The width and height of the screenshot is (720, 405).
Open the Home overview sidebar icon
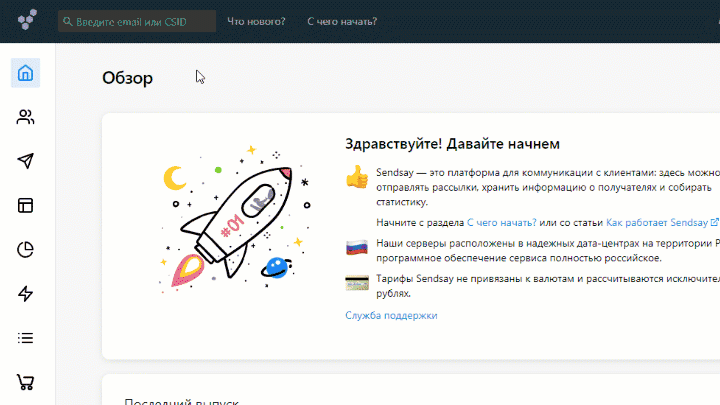[x=26, y=72]
